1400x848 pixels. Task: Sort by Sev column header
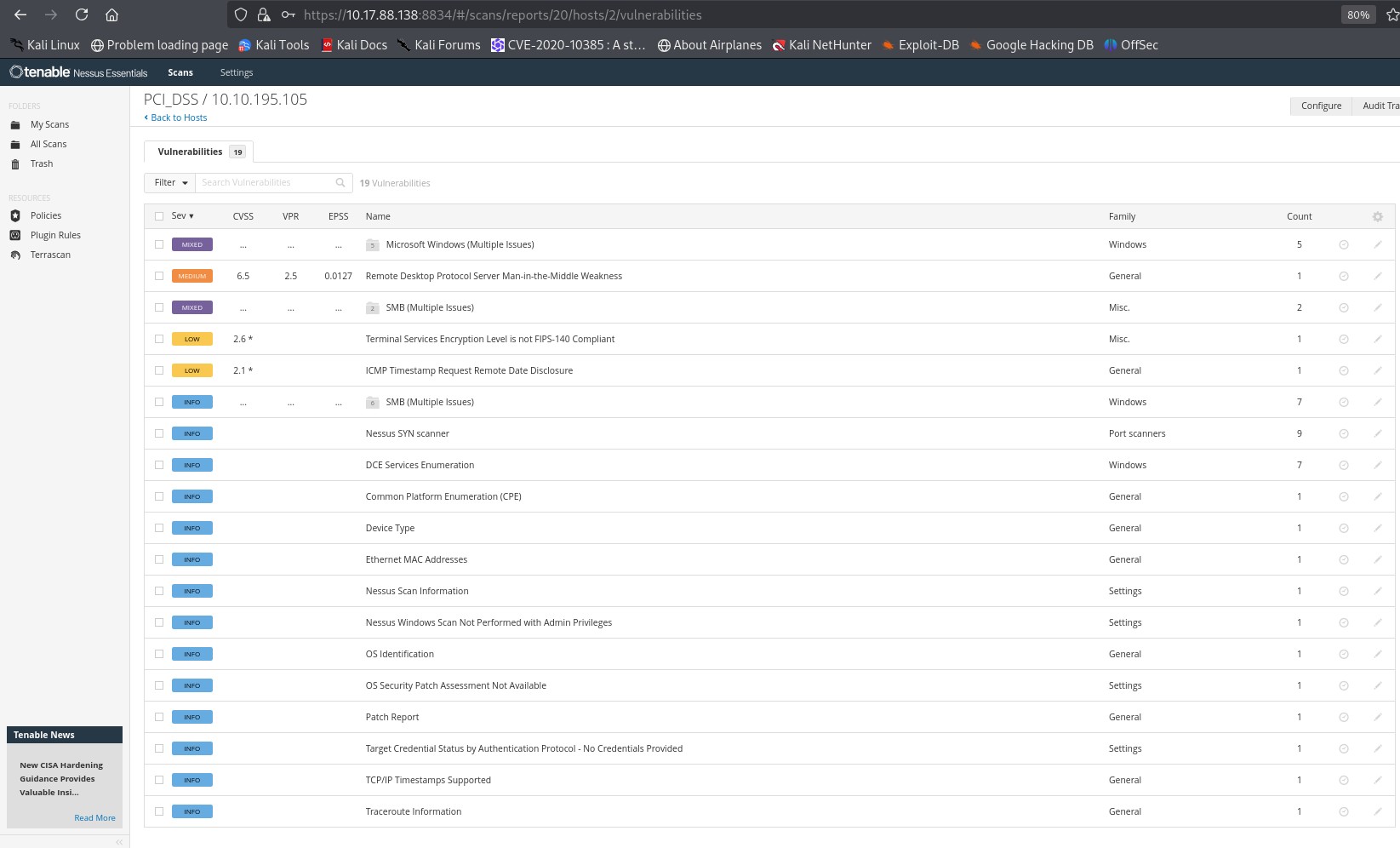[x=183, y=216]
